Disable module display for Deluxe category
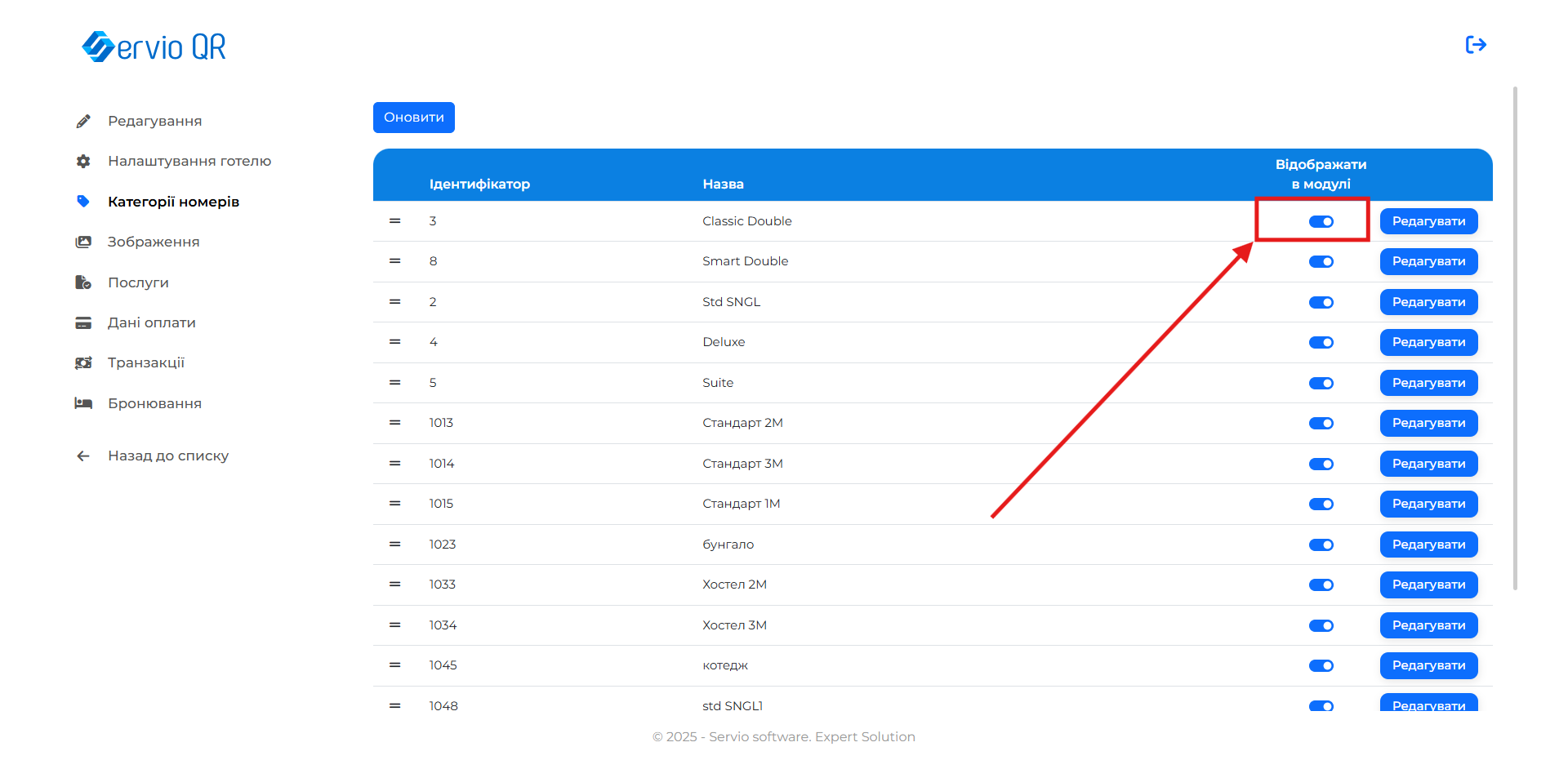 tap(1321, 343)
